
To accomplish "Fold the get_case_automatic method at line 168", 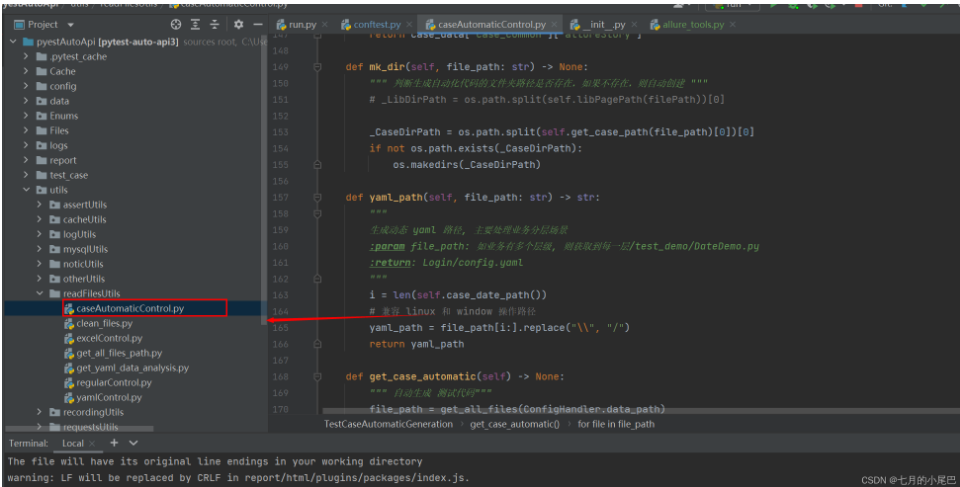I will click(x=317, y=376).
